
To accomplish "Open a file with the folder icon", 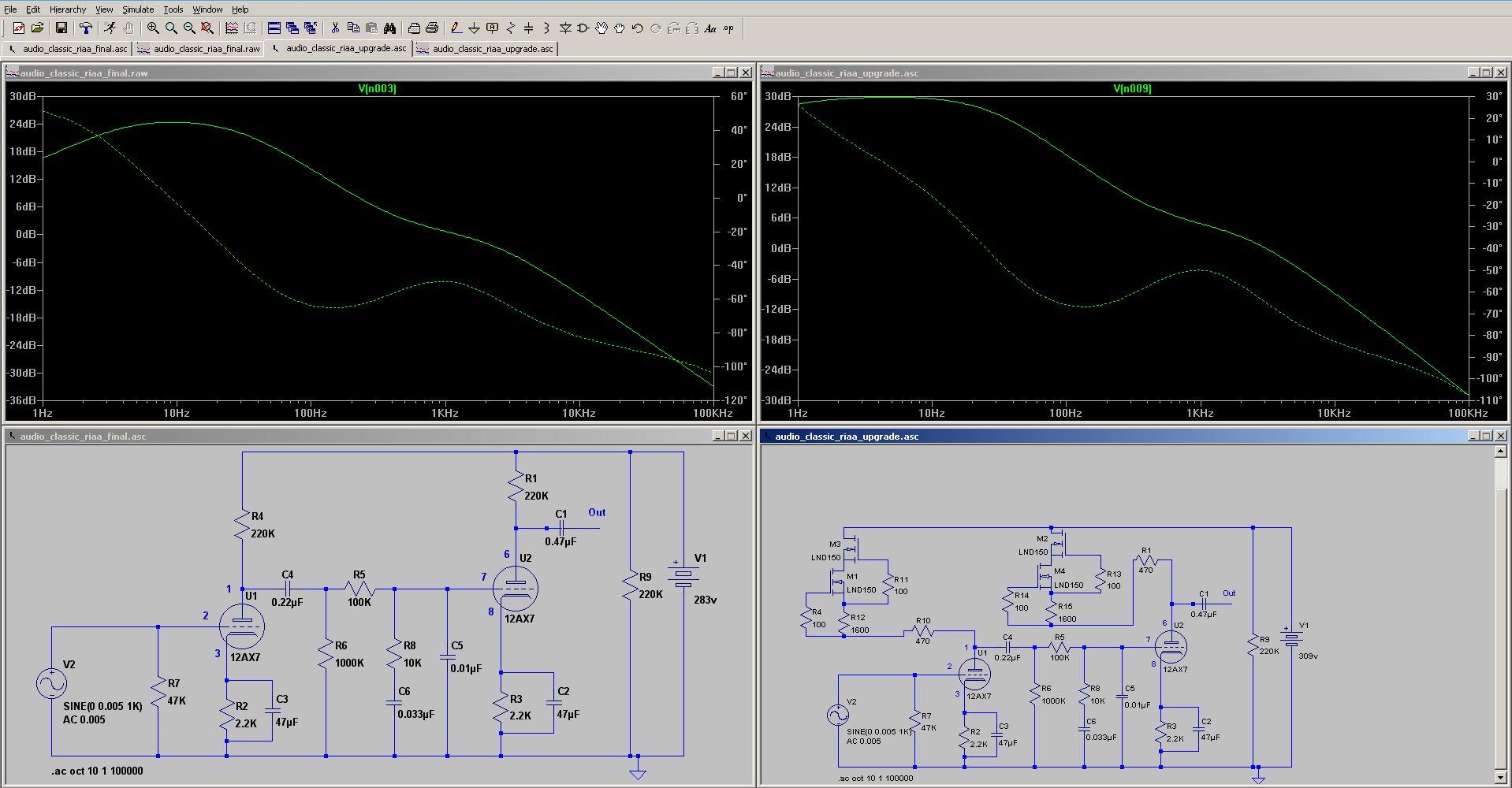I will click(x=37, y=28).
